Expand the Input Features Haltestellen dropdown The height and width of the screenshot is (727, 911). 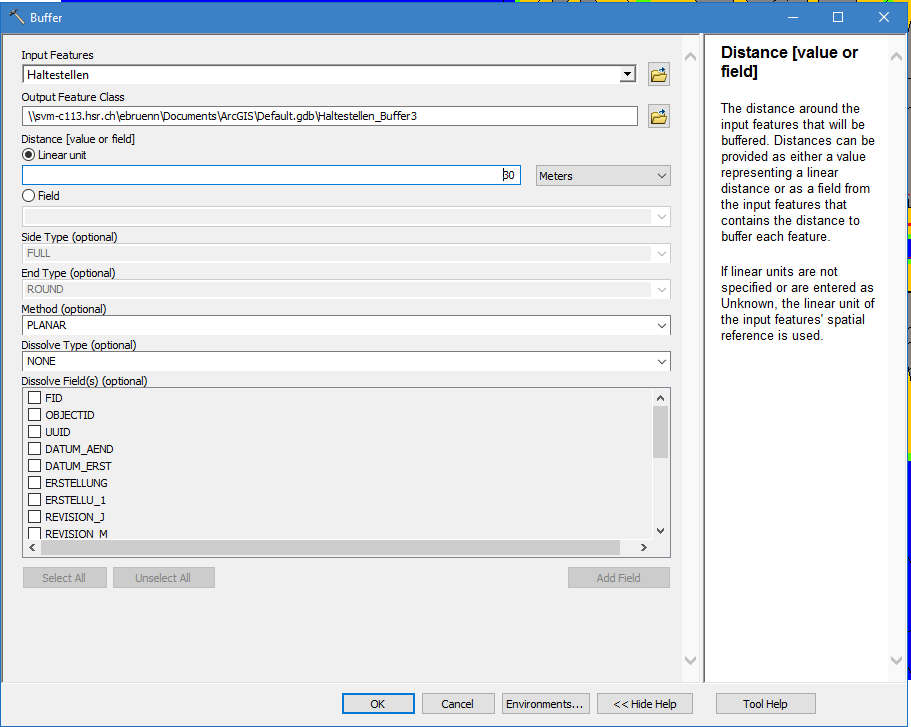coord(627,75)
